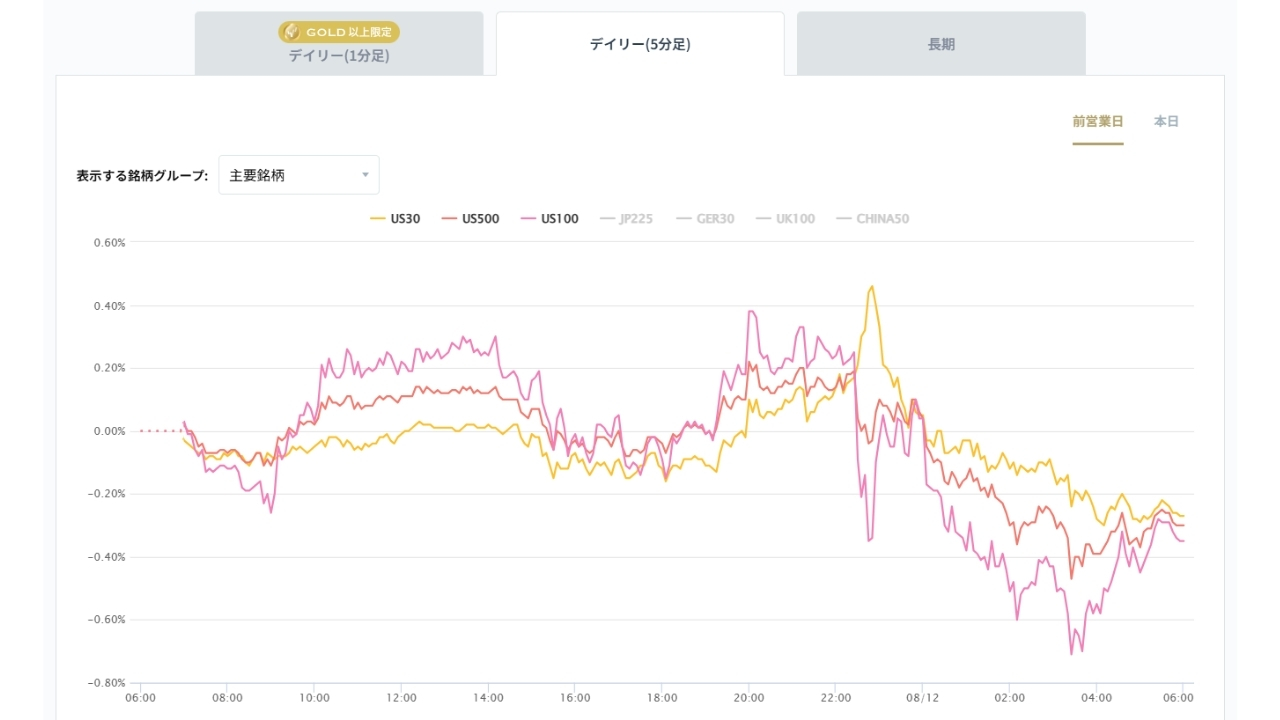
Task: Click the 04:00 time axis label
Action: point(1097,698)
